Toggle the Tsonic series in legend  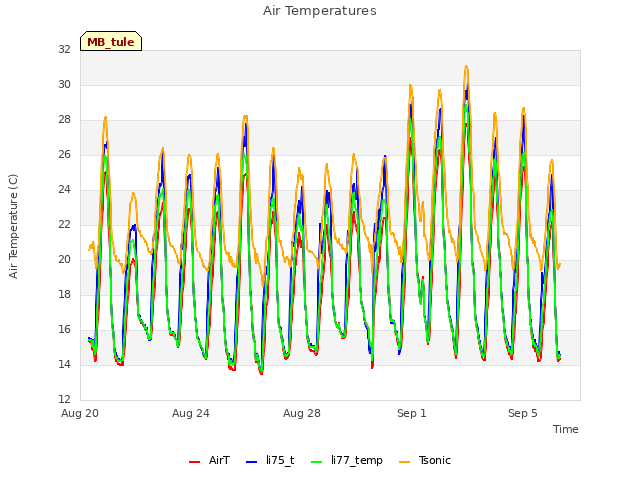[x=425, y=460]
